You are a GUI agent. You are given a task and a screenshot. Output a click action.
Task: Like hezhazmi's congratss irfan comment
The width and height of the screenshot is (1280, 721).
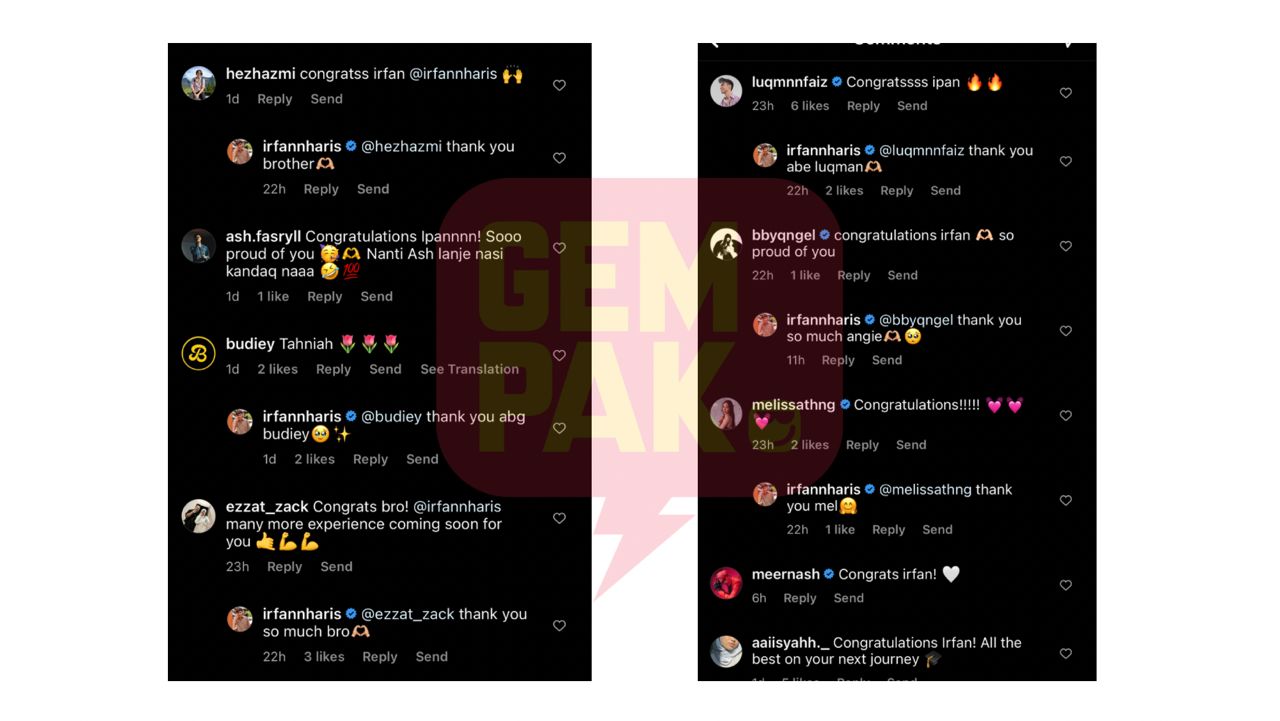559,86
